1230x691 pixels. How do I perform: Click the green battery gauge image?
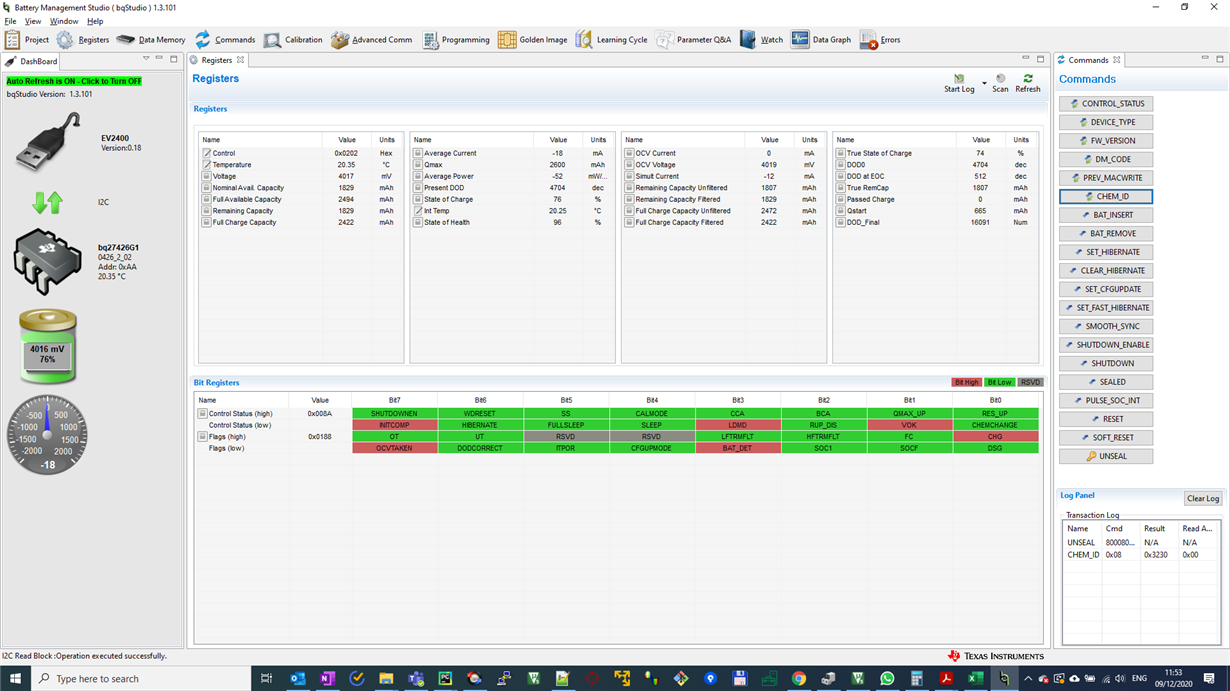47,346
